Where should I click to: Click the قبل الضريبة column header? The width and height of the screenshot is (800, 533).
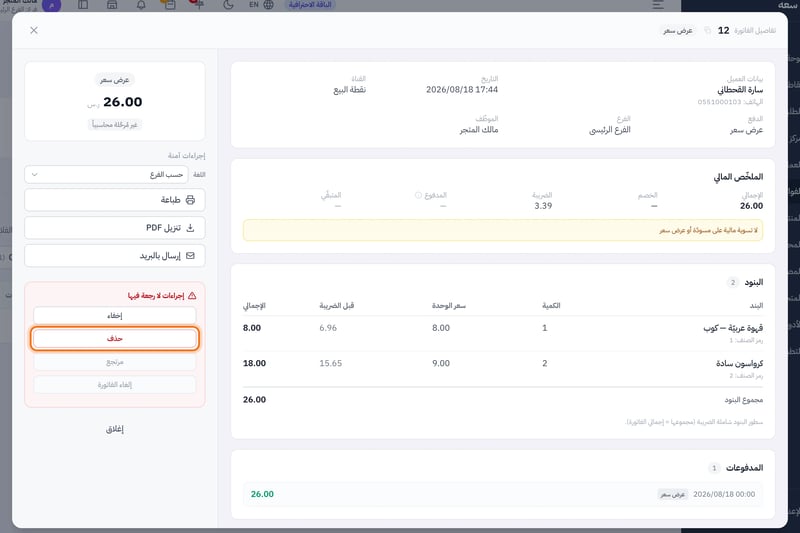(x=336, y=306)
